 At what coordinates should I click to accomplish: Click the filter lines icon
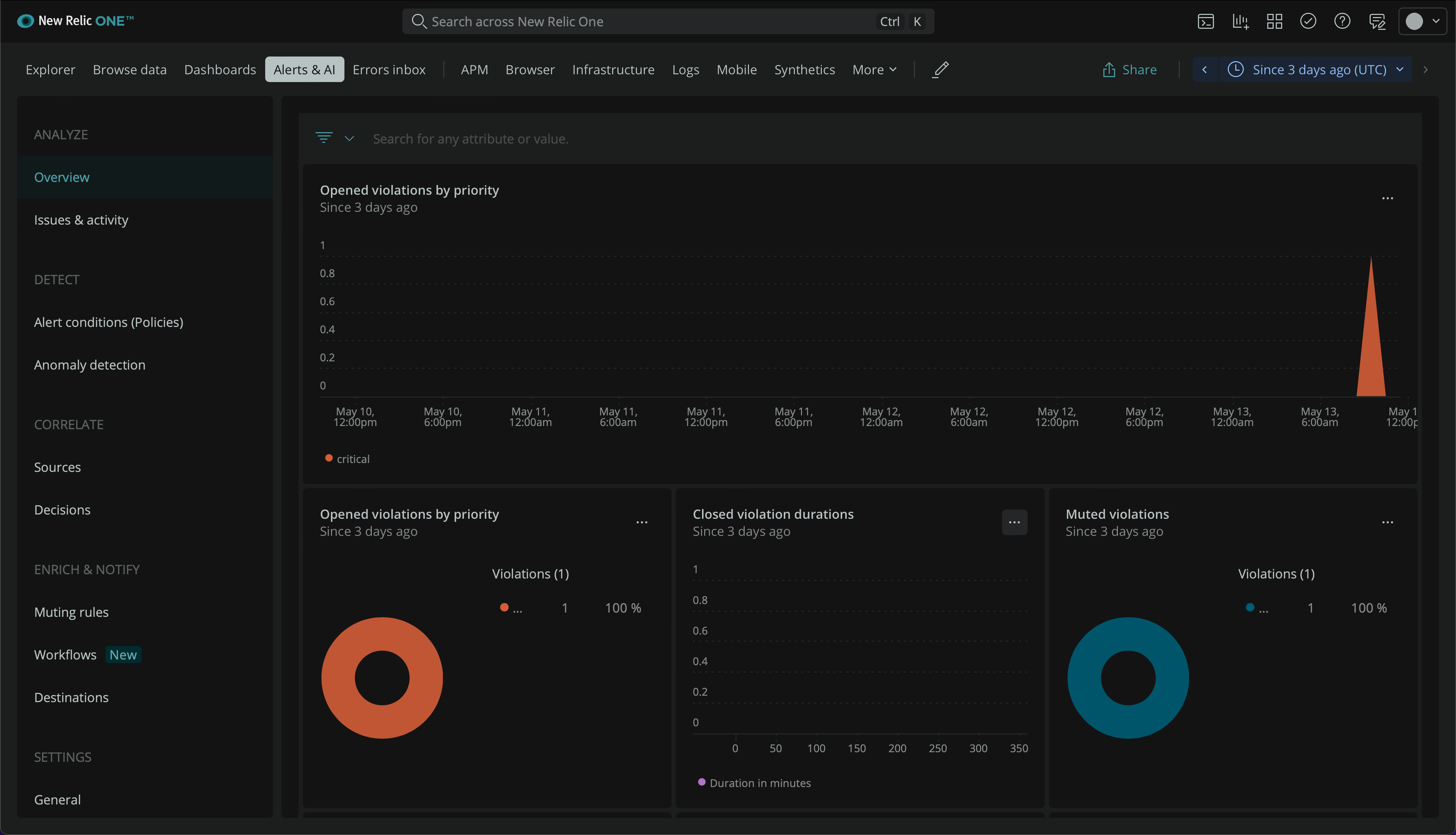pyautogui.click(x=323, y=138)
